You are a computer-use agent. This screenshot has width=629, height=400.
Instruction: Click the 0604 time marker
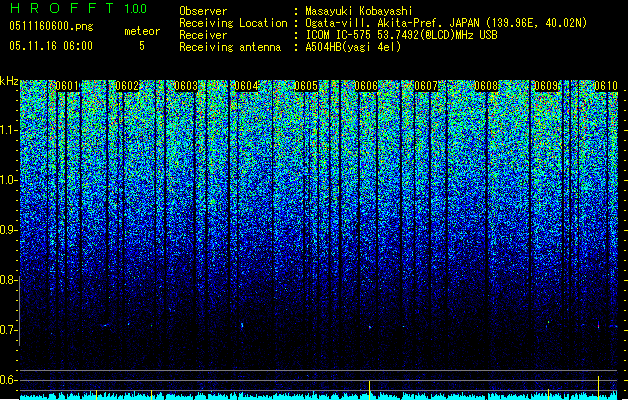pyautogui.click(x=246, y=86)
